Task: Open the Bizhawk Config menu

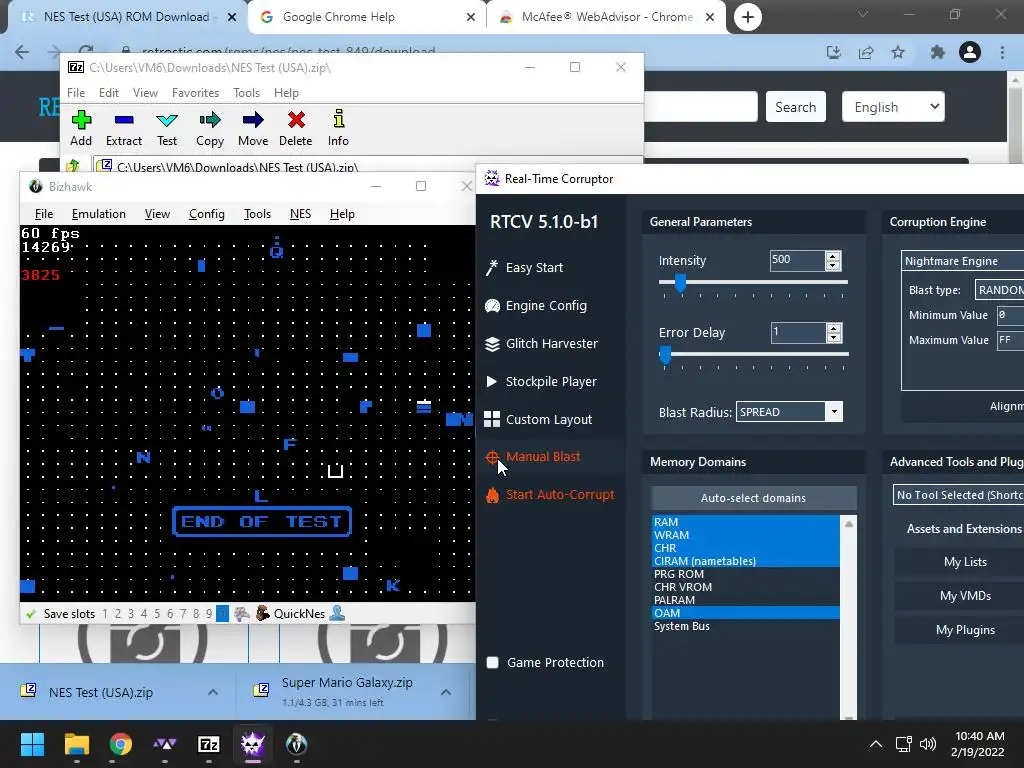Action: pyautogui.click(x=206, y=214)
